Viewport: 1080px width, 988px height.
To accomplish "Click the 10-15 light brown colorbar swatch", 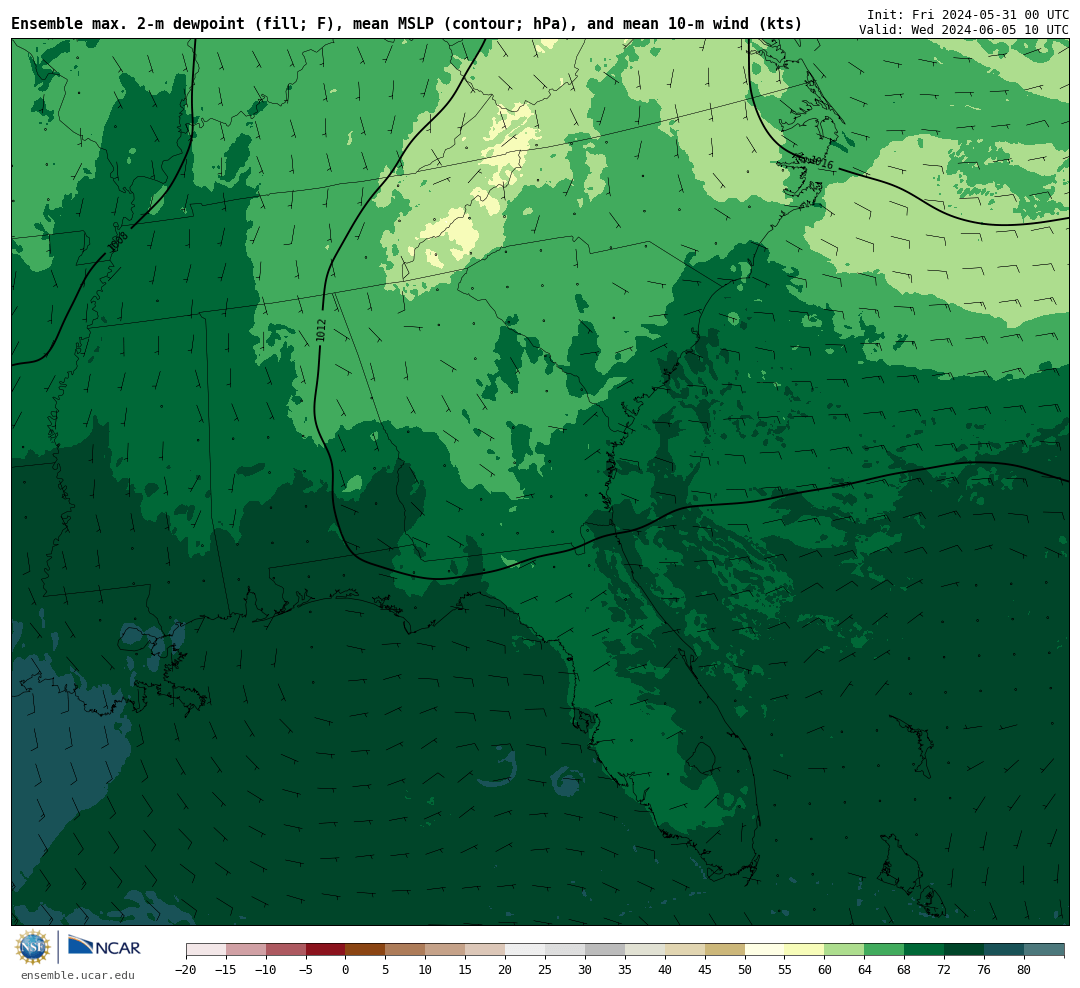I will [x=445, y=950].
